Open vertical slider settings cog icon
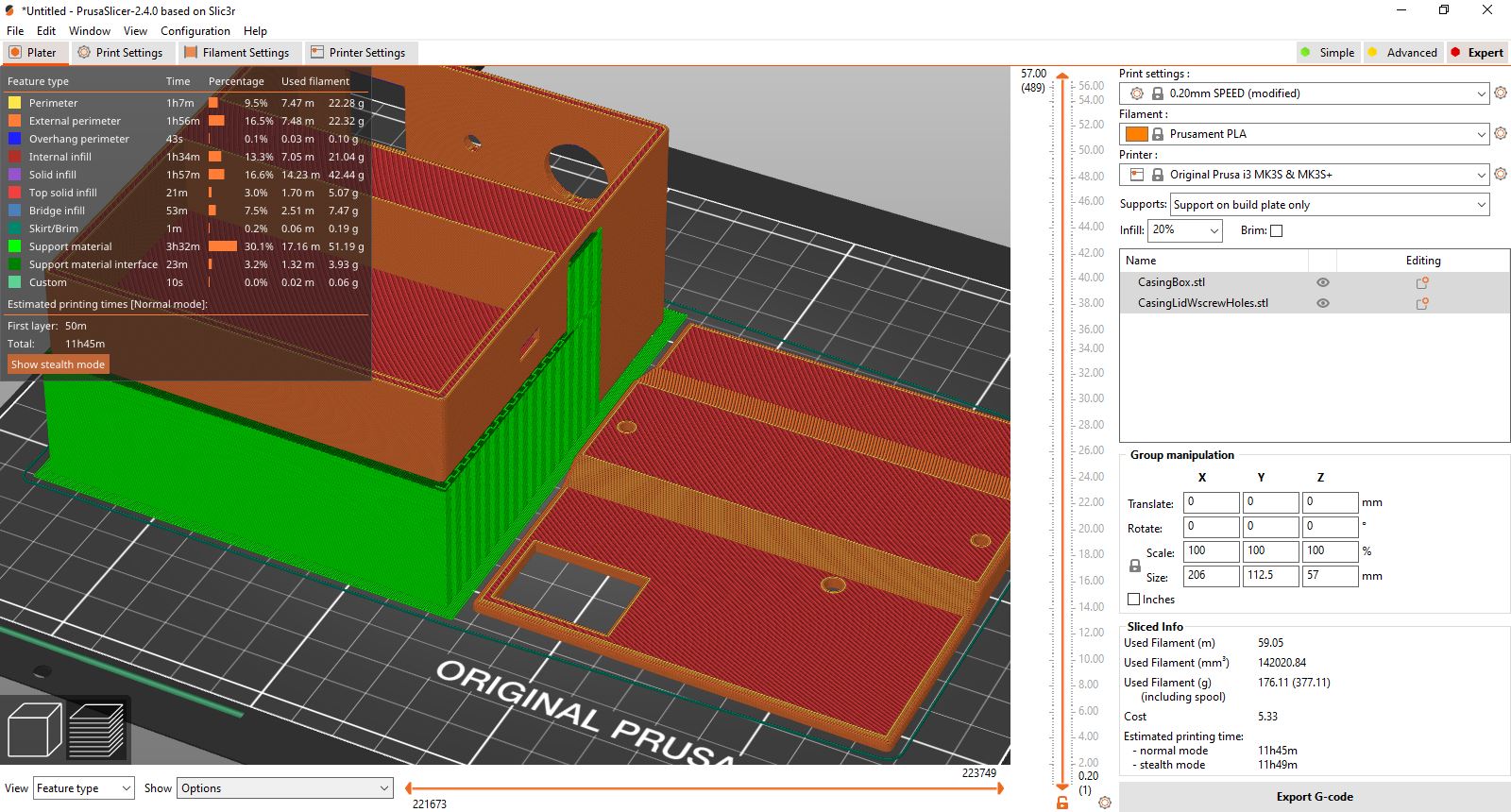This screenshot has width=1511, height=812. [1105, 803]
